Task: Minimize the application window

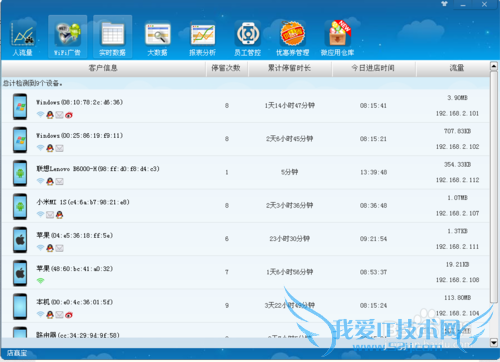Action: click(x=463, y=4)
